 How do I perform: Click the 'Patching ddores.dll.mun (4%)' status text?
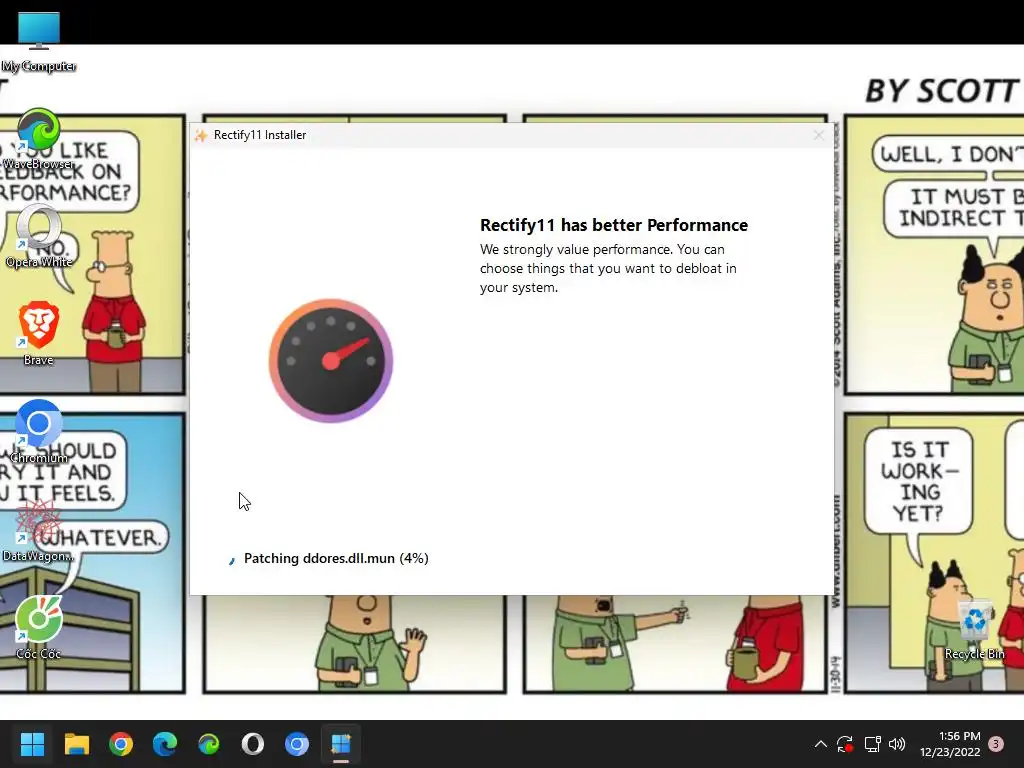336,558
